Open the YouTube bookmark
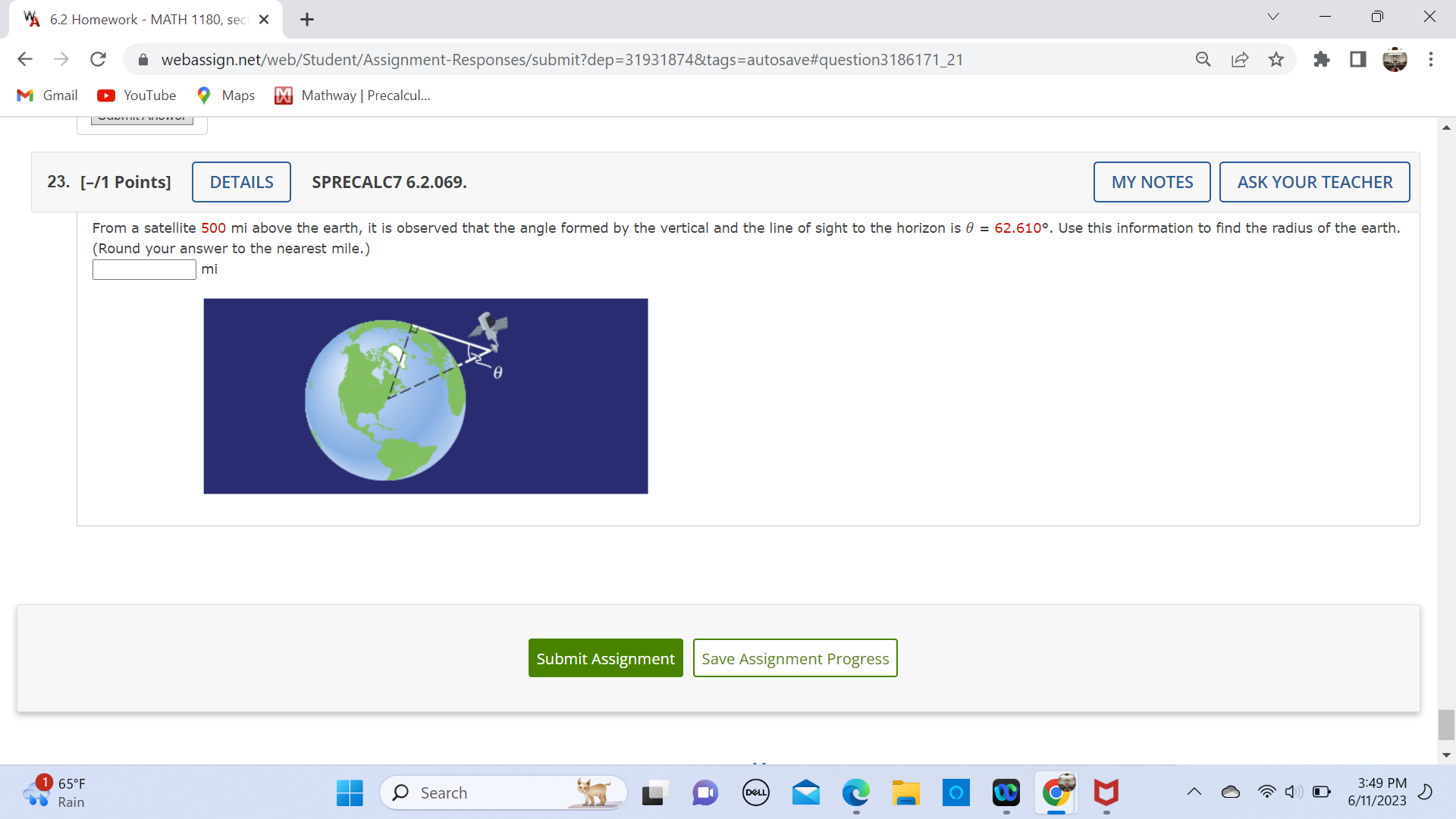This screenshot has height=819, width=1456. coord(136,95)
